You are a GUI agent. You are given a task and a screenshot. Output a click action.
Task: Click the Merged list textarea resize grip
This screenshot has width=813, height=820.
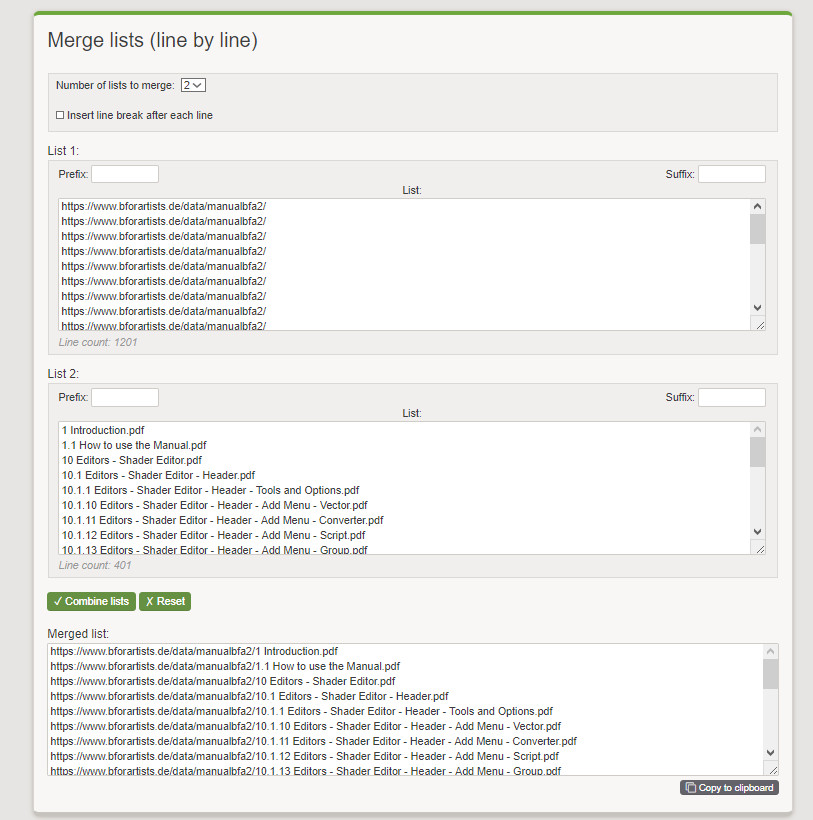pyautogui.click(x=772, y=769)
